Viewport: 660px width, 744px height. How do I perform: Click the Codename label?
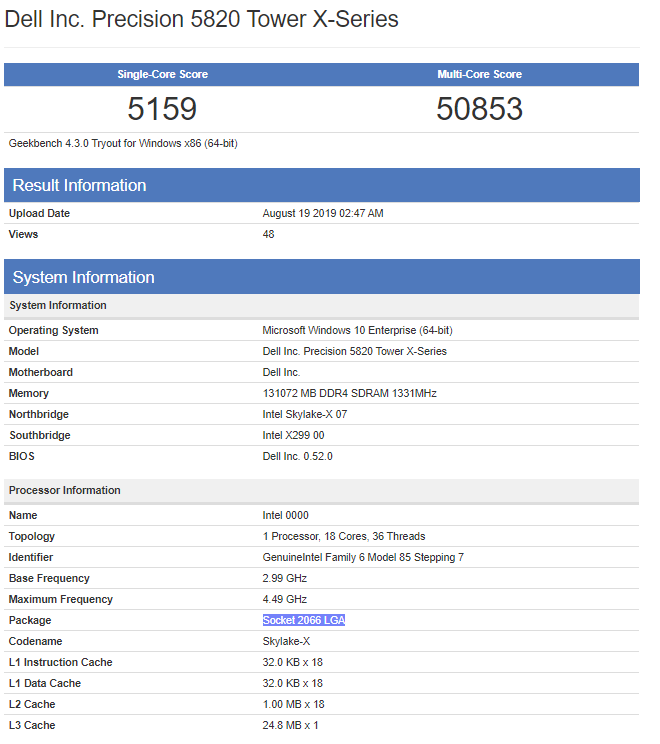point(36,641)
